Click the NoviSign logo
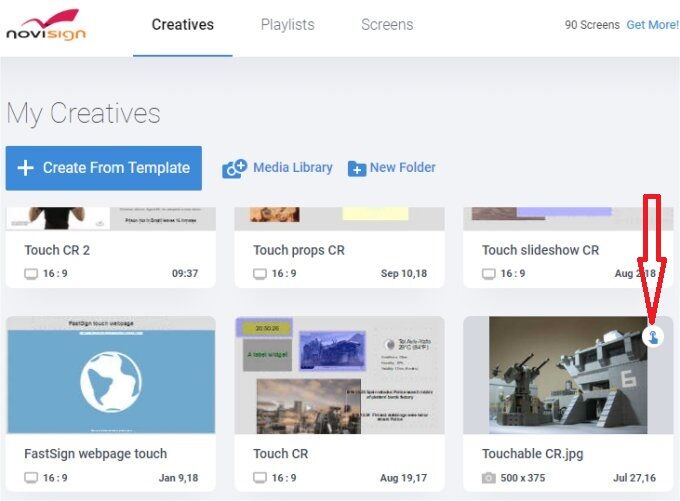This screenshot has height=501, width=680. (x=46, y=25)
